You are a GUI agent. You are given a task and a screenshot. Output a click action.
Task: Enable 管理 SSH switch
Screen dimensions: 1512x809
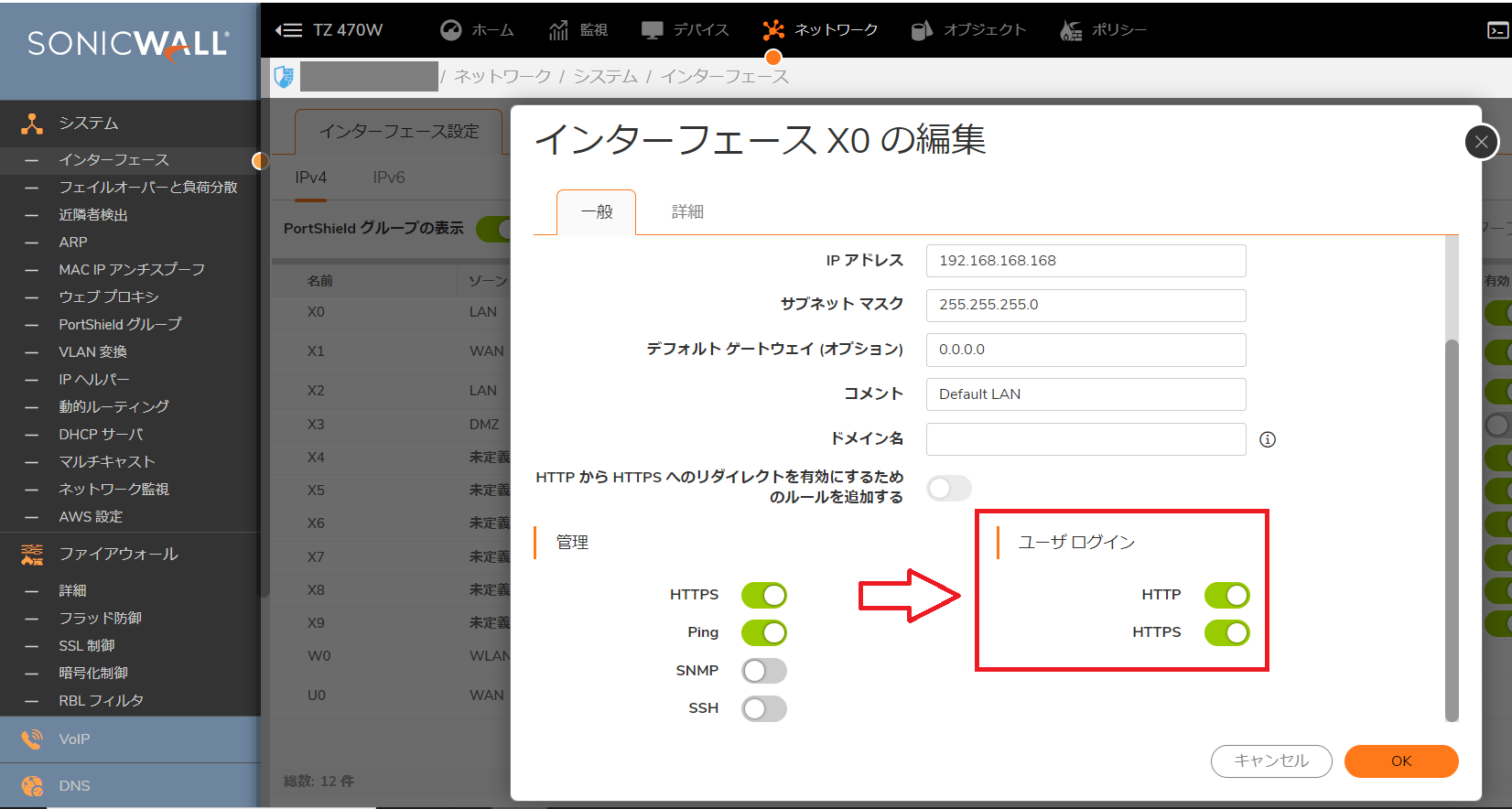coord(764,708)
